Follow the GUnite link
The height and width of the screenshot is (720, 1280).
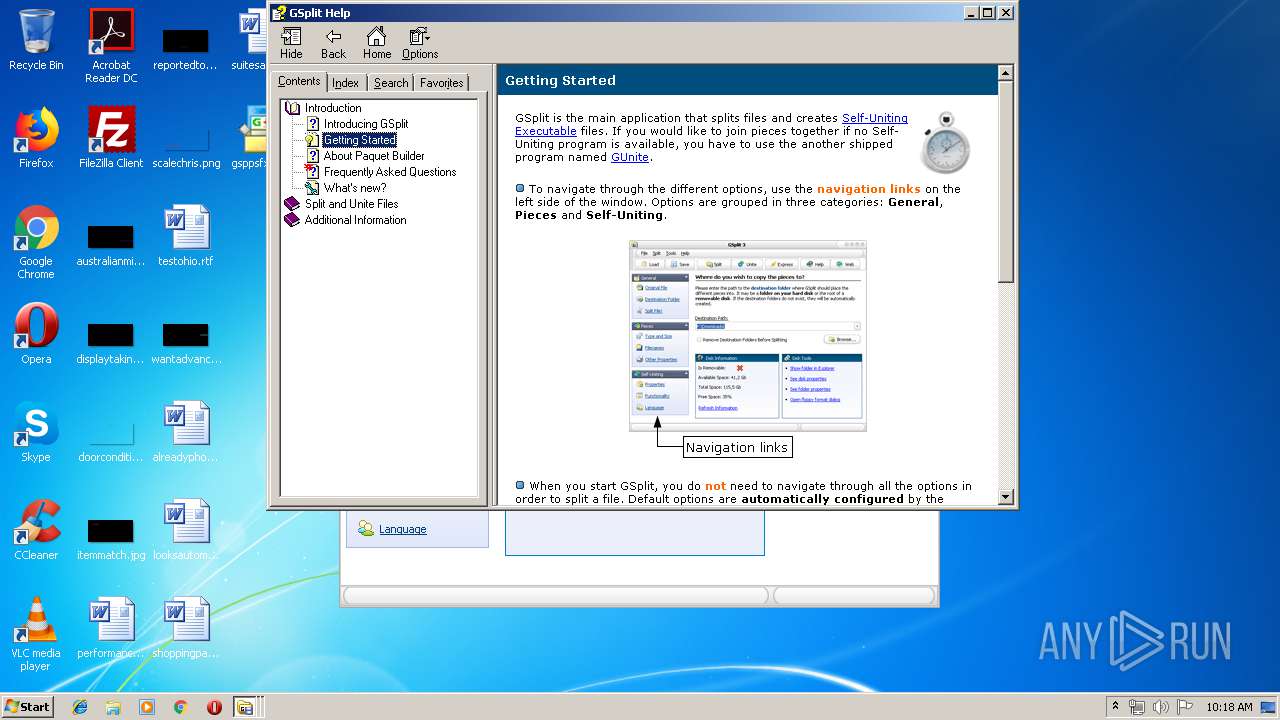click(630, 157)
